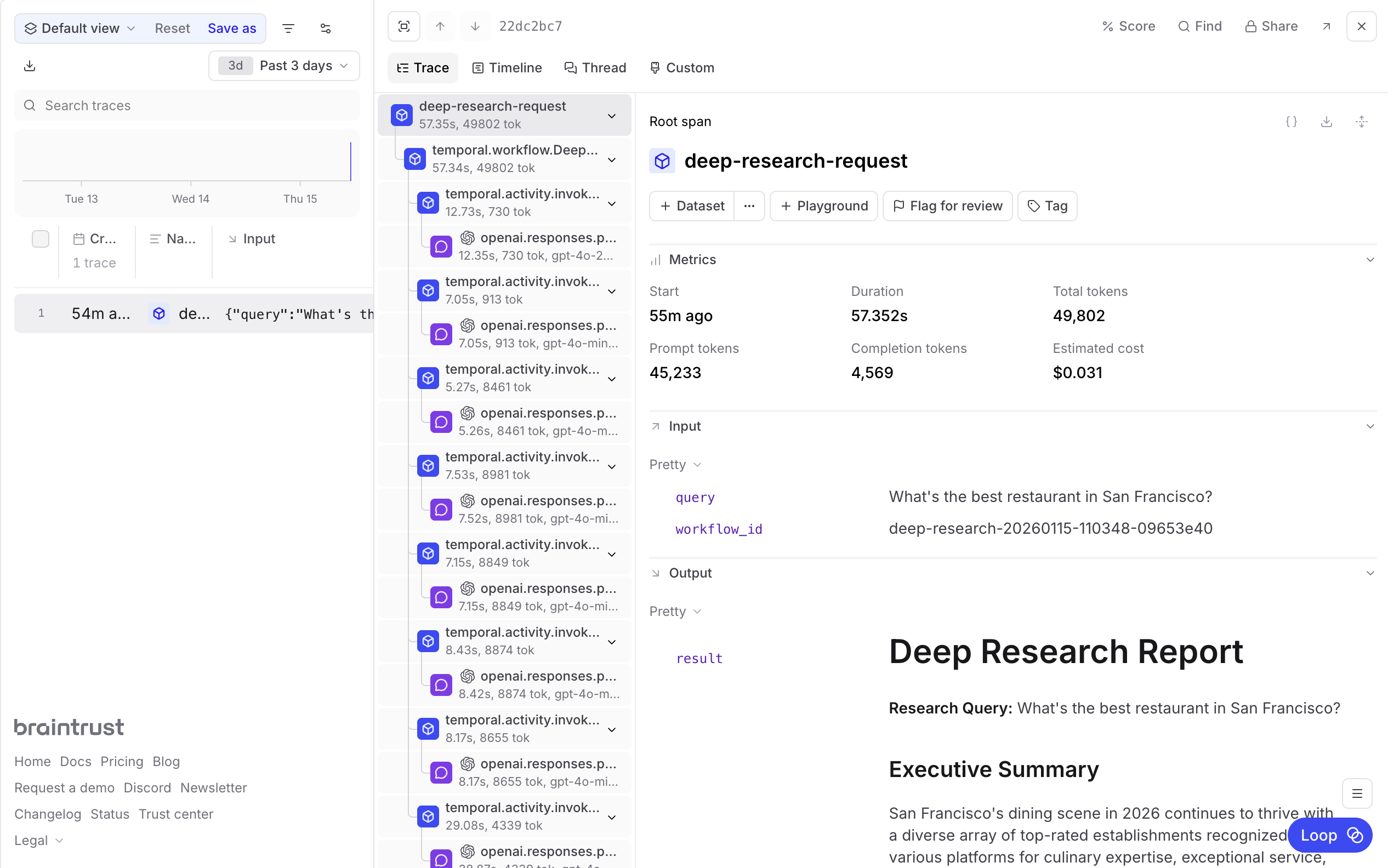Open the Past 3 days dropdown
Screen dimensions: 1388x868
click(285, 65)
